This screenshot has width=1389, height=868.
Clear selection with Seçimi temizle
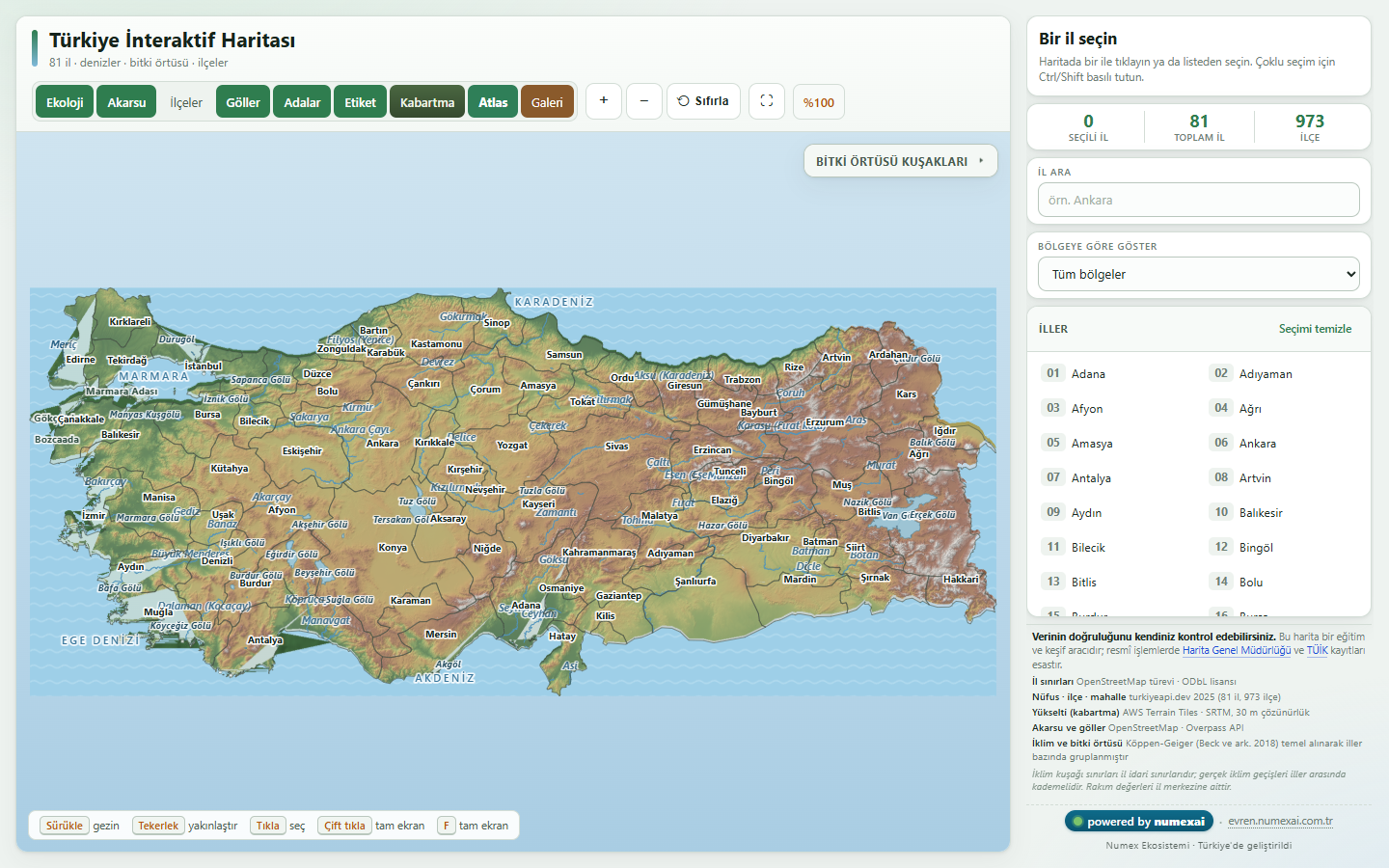(x=1315, y=329)
